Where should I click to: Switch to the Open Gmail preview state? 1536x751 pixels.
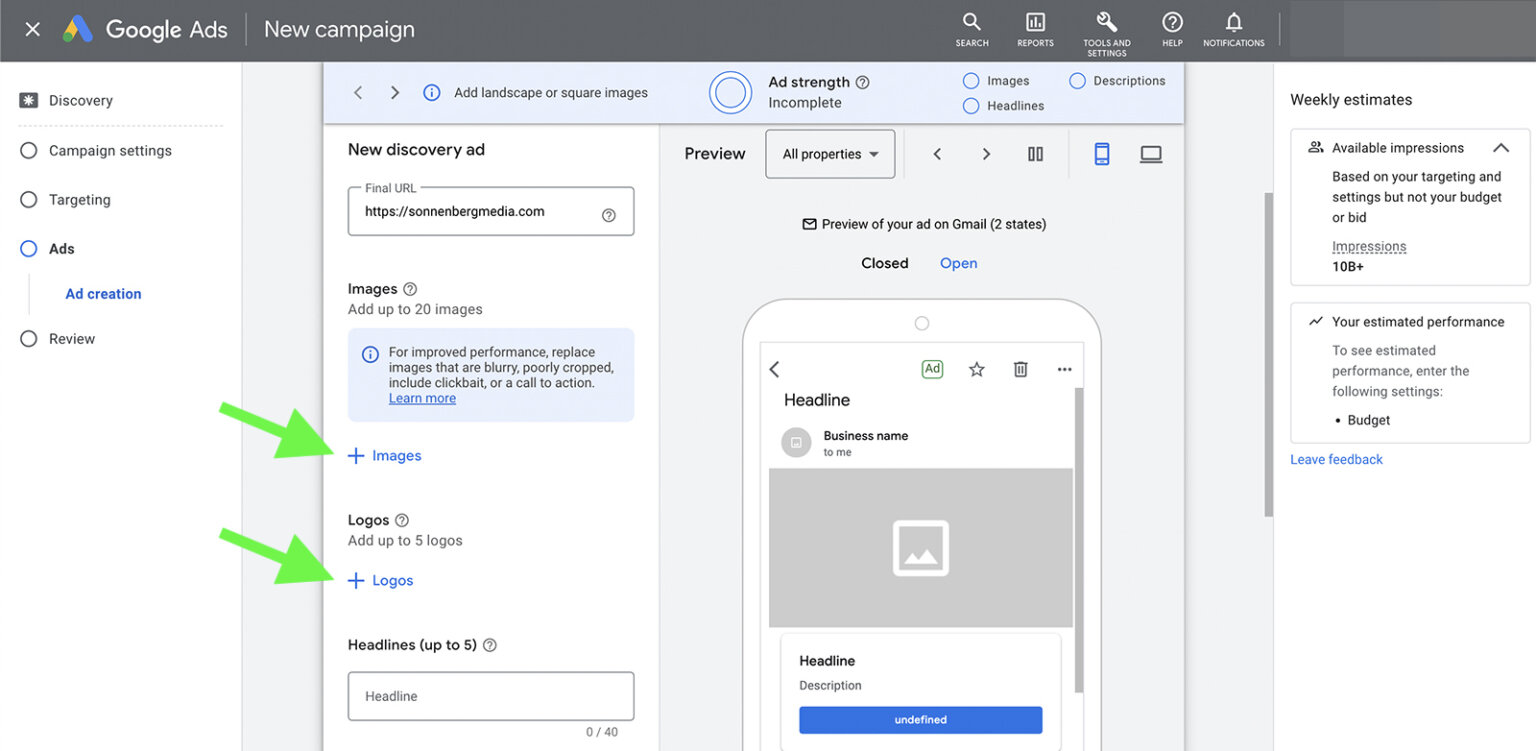958,262
